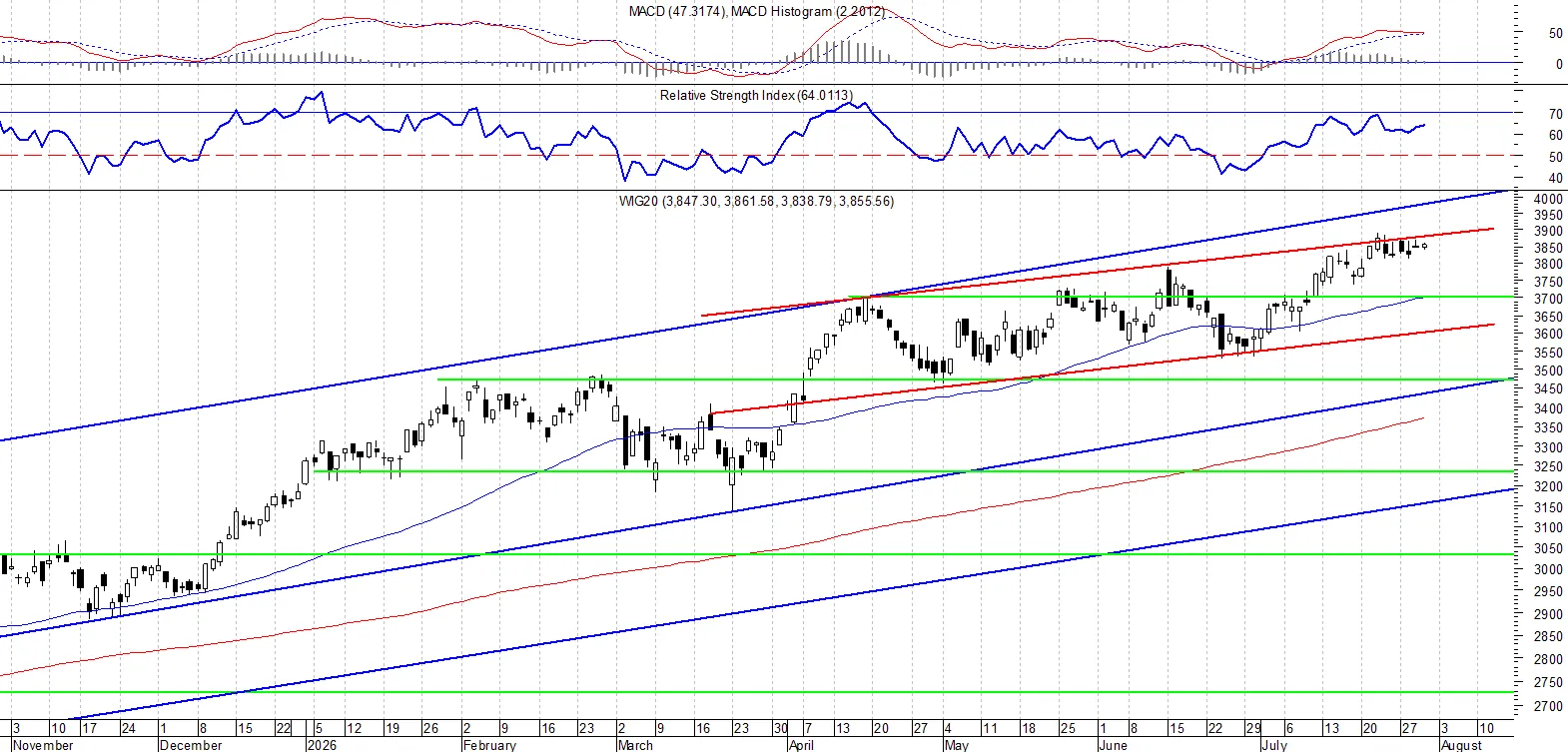Click the 2700 price axis label
The image size is (1568, 752).
1548,706
